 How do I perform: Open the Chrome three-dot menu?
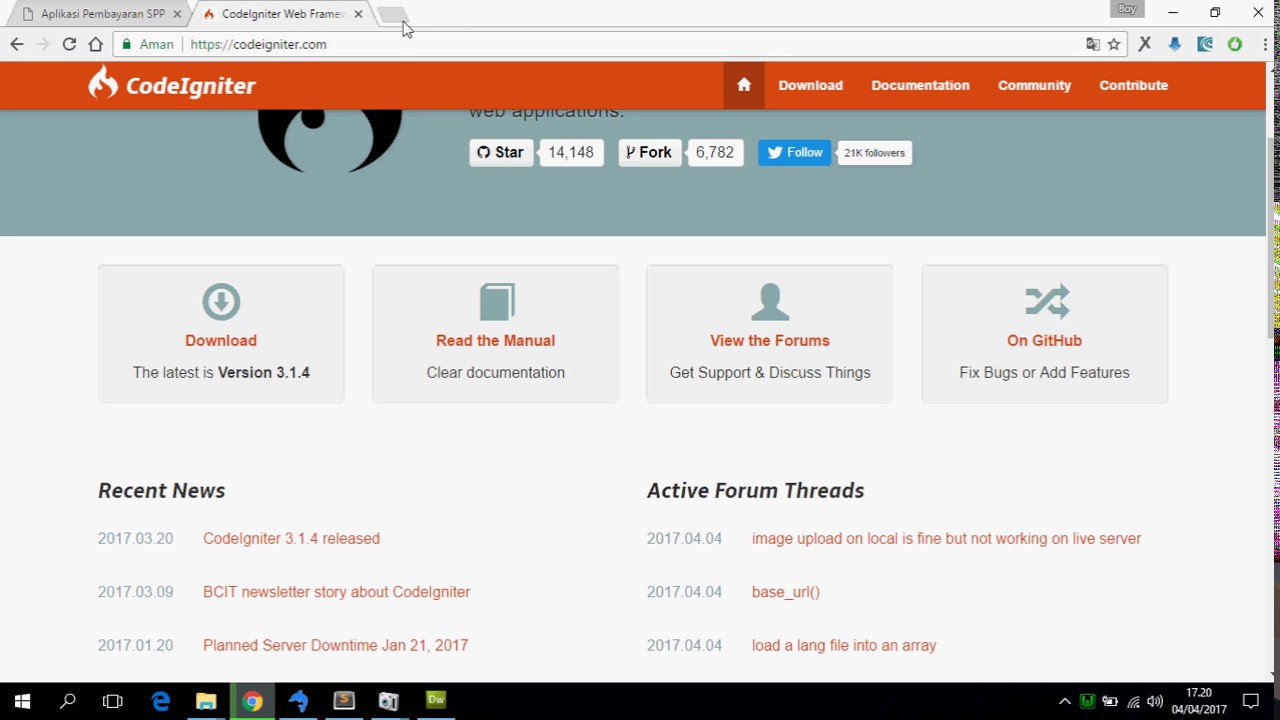(x=1265, y=44)
